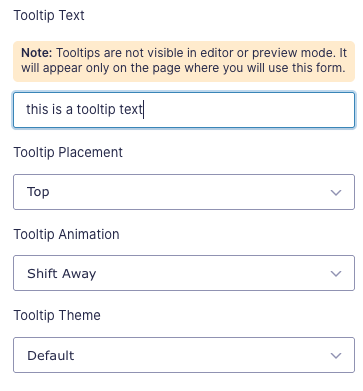Click the 'Tooltip Text' label
Viewport: 363px width, 391px height.
(x=49, y=15)
